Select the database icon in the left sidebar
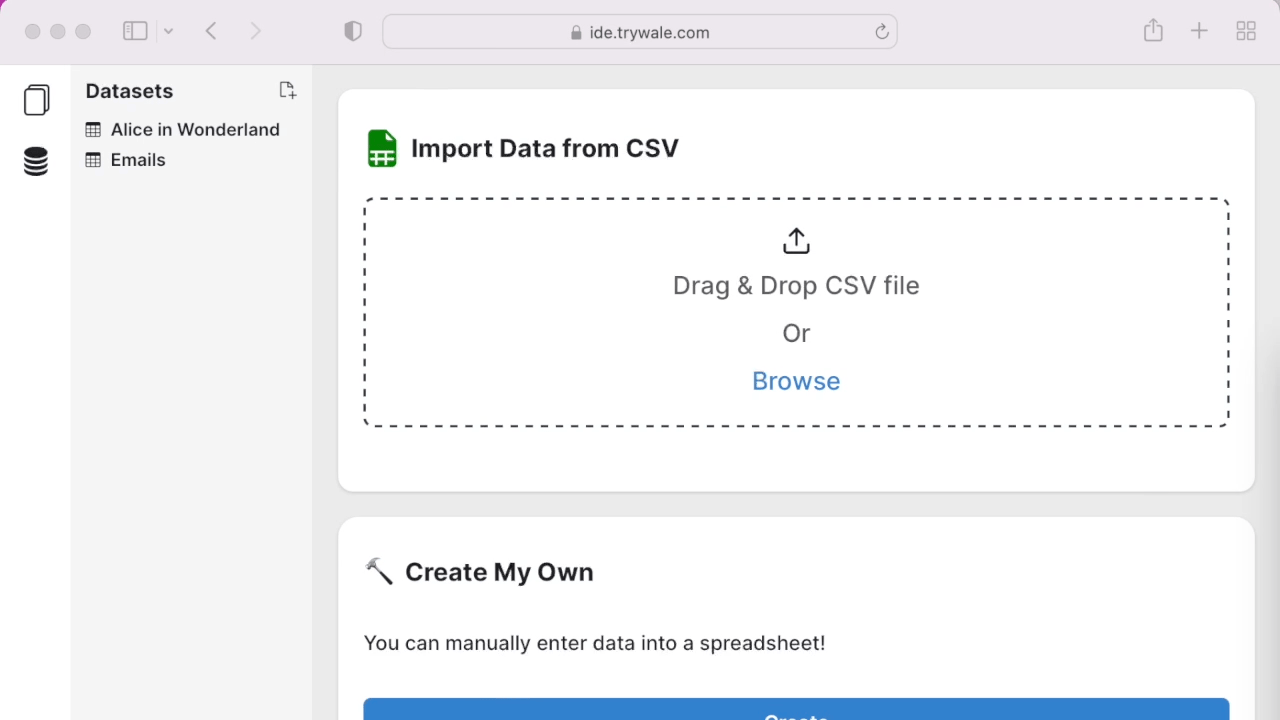This screenshot has height=720, width=1280. point(36,161)
